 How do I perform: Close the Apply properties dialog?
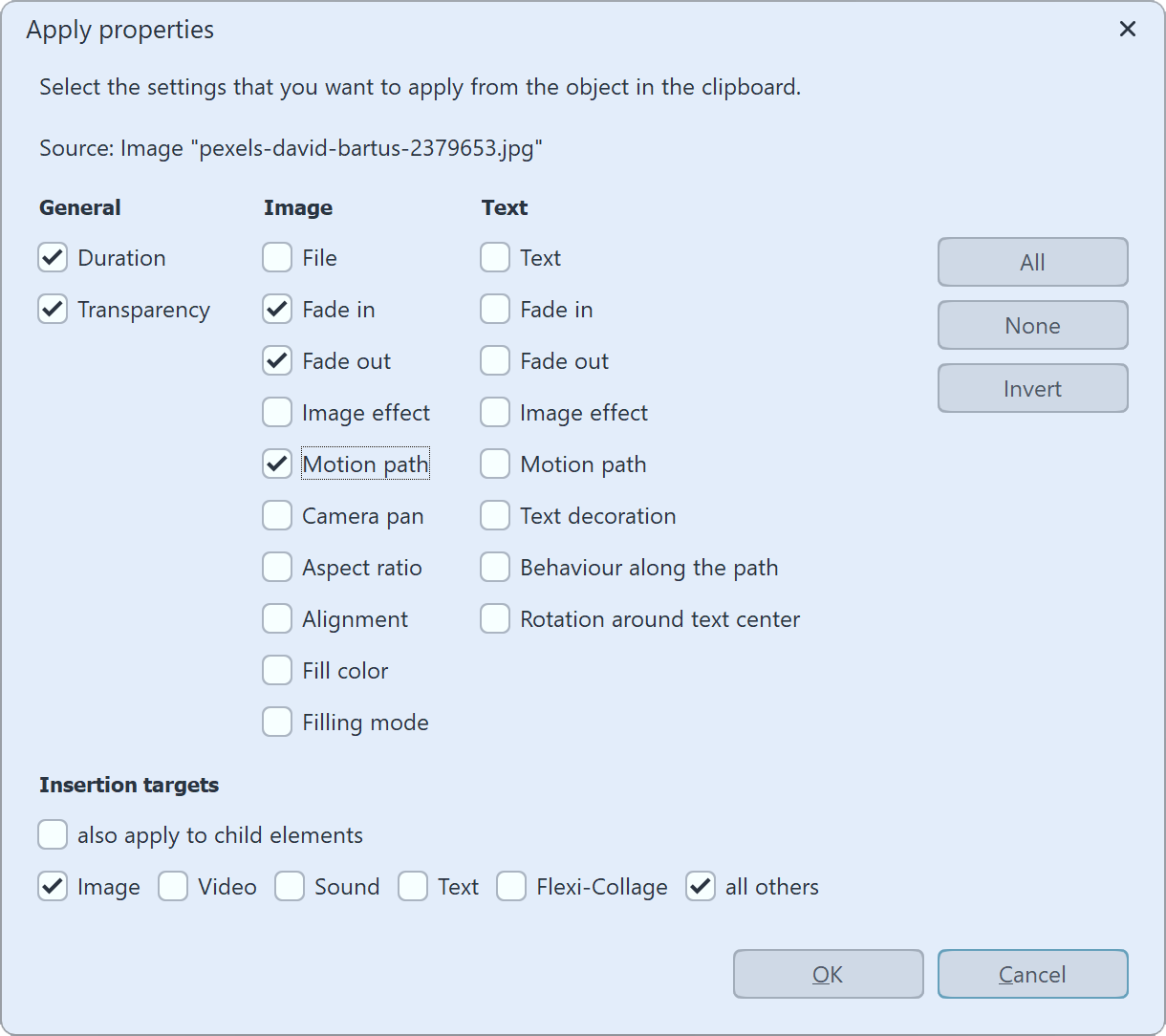click(1128, 29)
